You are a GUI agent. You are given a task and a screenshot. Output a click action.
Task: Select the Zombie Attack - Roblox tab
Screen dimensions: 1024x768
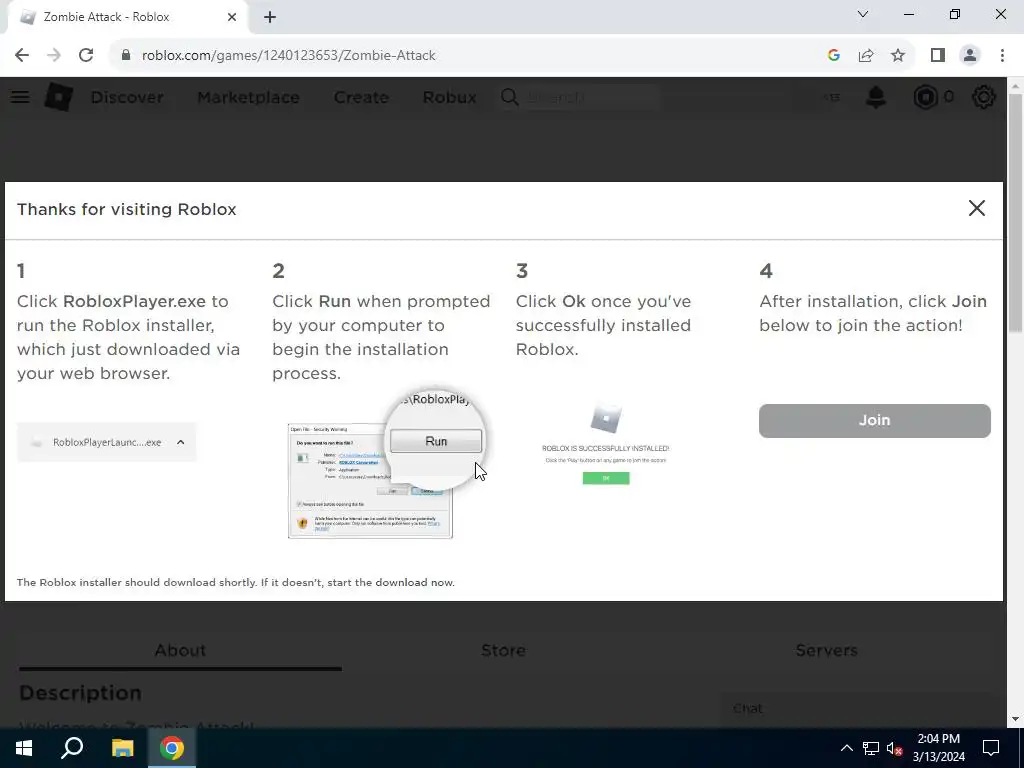coord(128,18)
